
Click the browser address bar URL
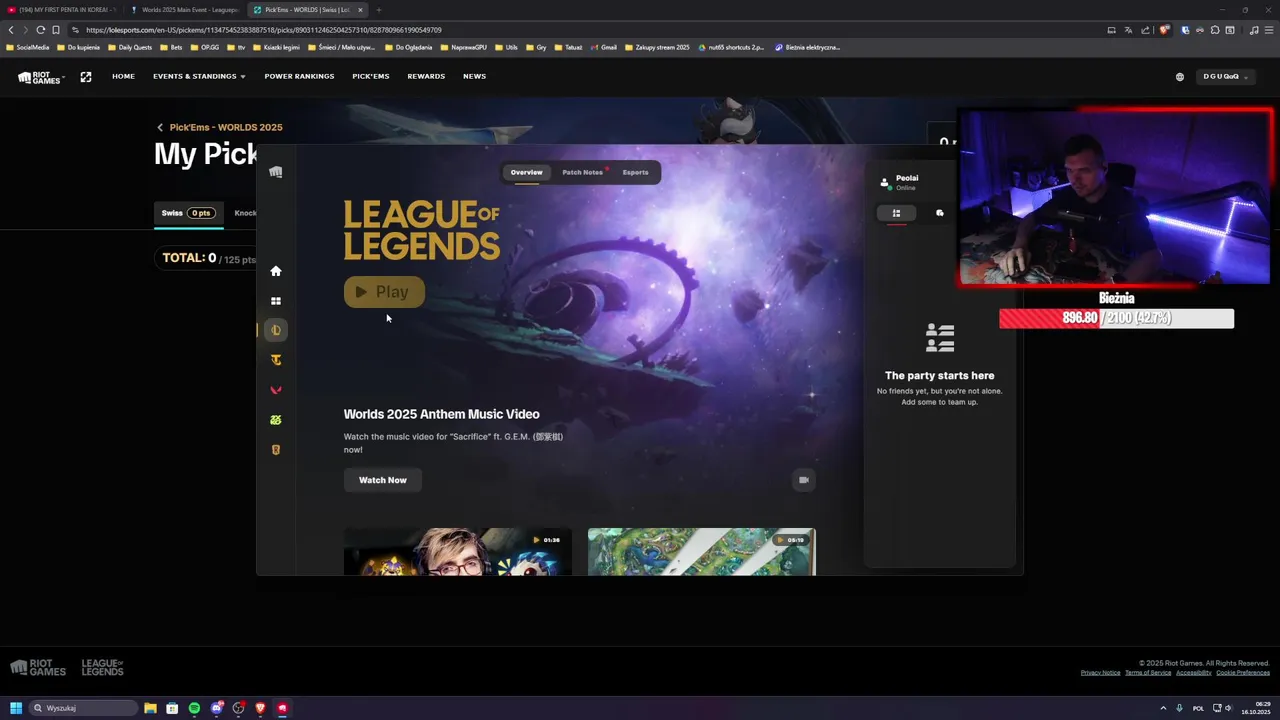point(264,30)
